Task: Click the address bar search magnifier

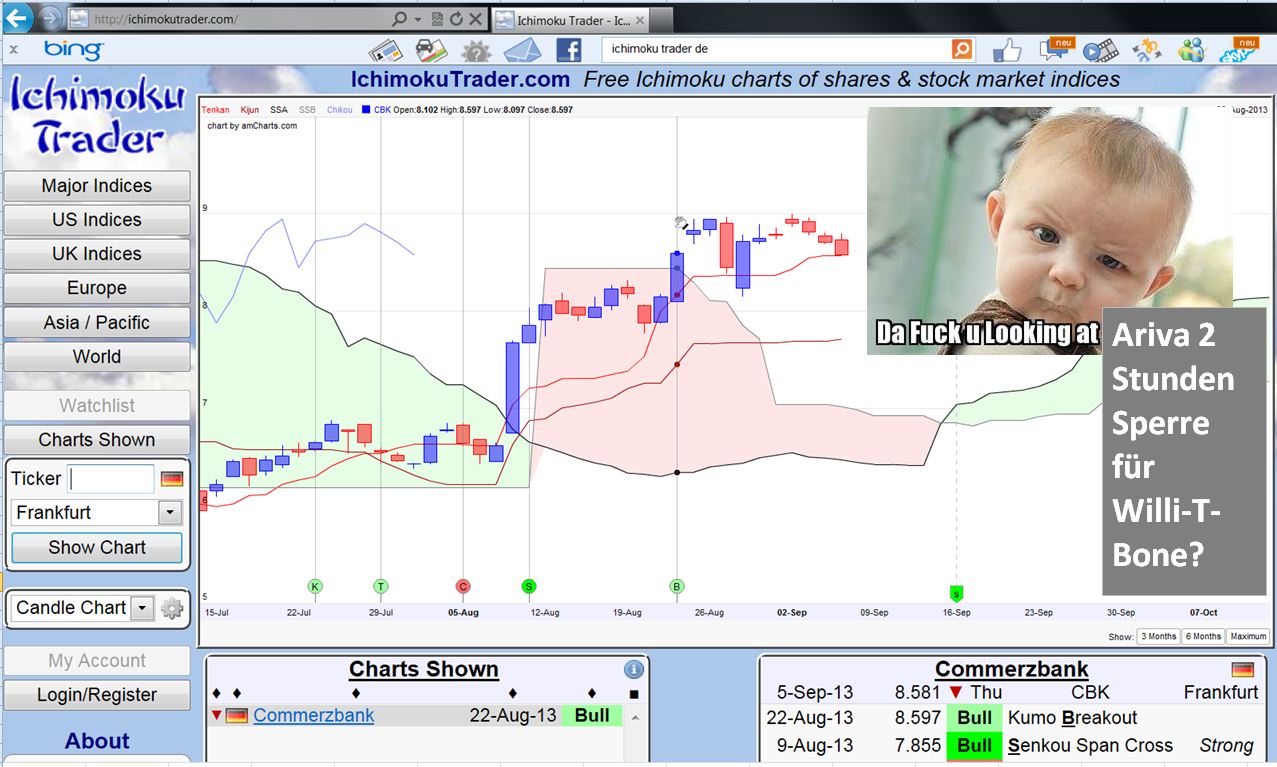Action: click(400, 19)
